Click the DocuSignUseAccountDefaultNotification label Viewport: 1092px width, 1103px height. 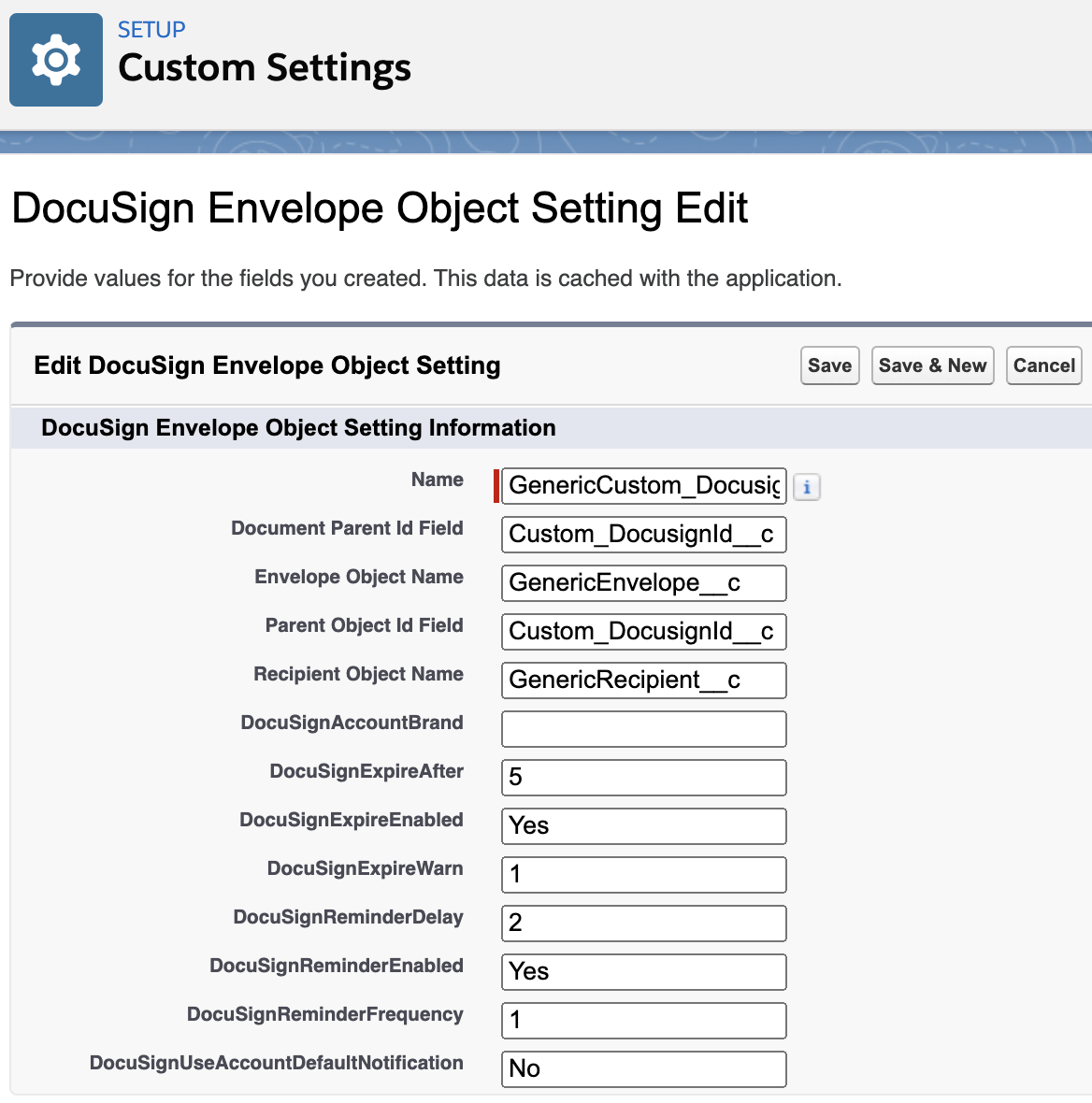(276, 1063)
